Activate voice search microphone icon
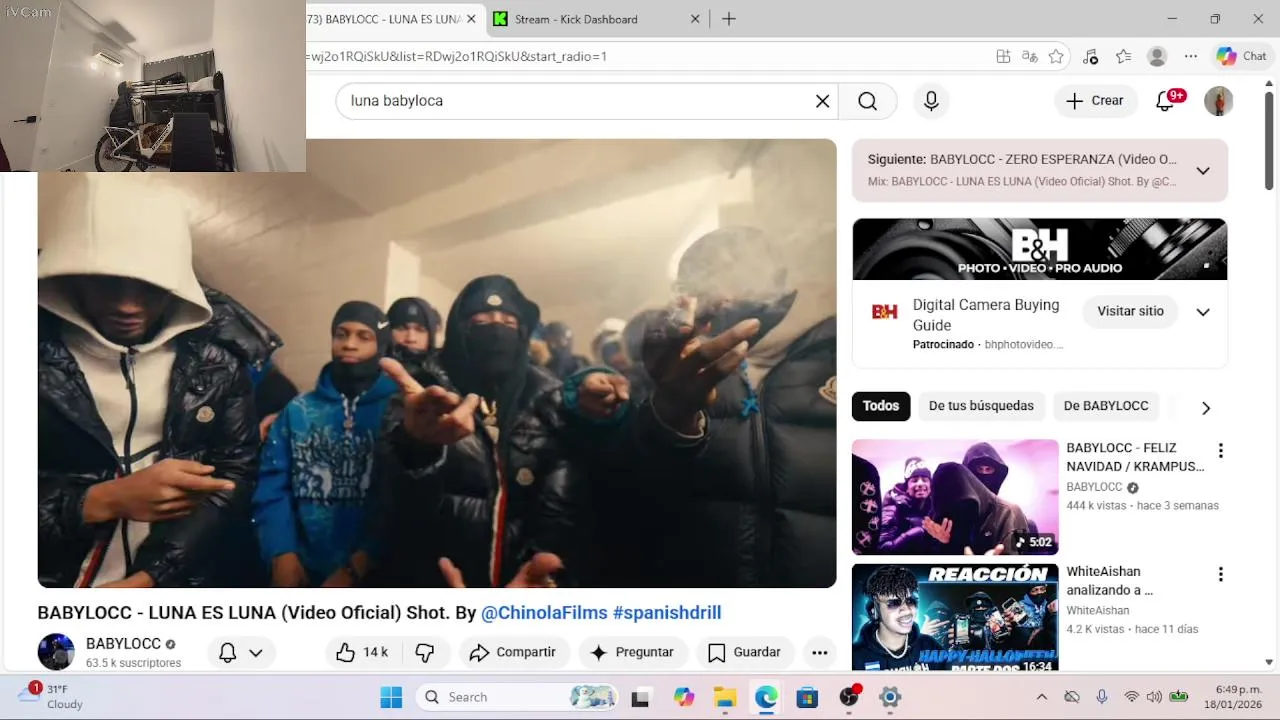Image resolution: width=1280 pixels, height=720 pixels. (x=931, y=101)
